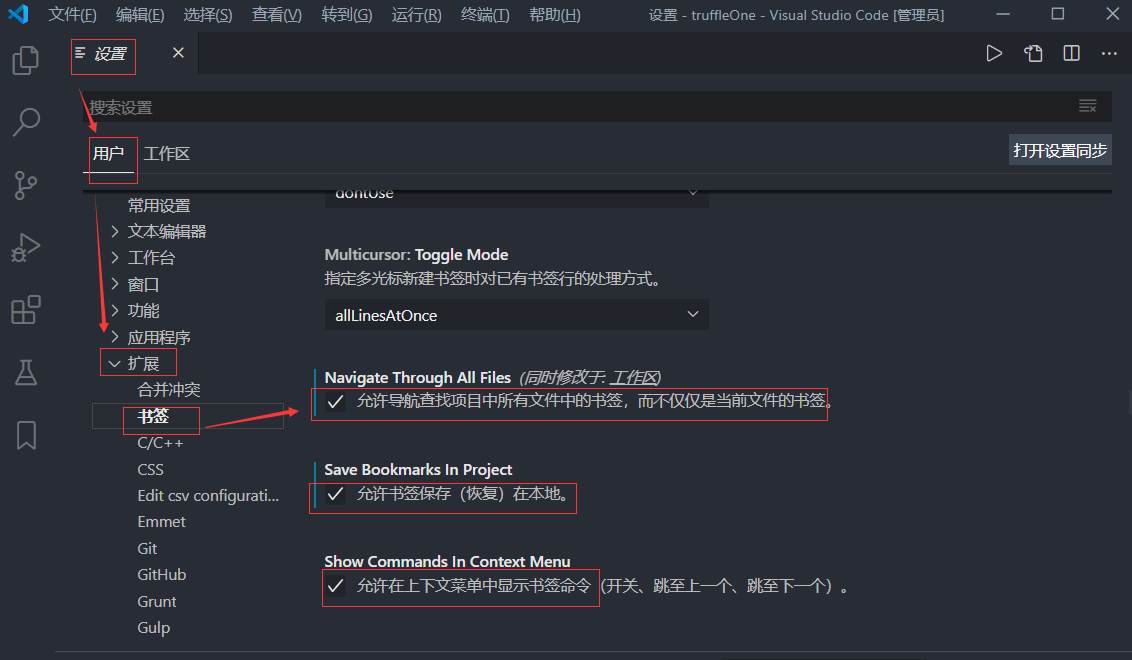Clear settings search filter icon

coord(1088,106)
